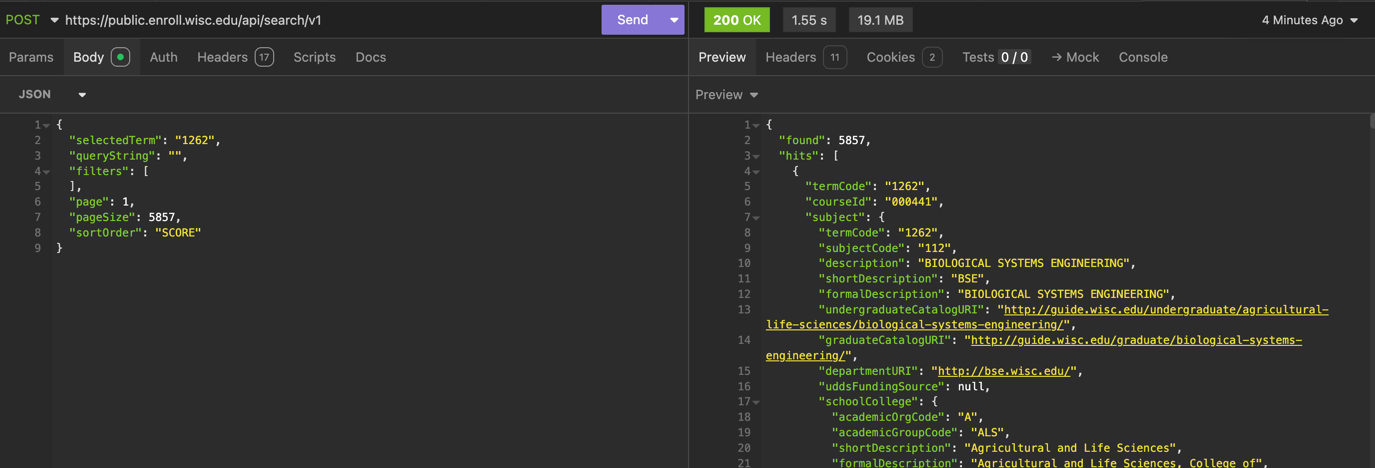
Task: Click the request URL field
Action: tap(330, 20)
